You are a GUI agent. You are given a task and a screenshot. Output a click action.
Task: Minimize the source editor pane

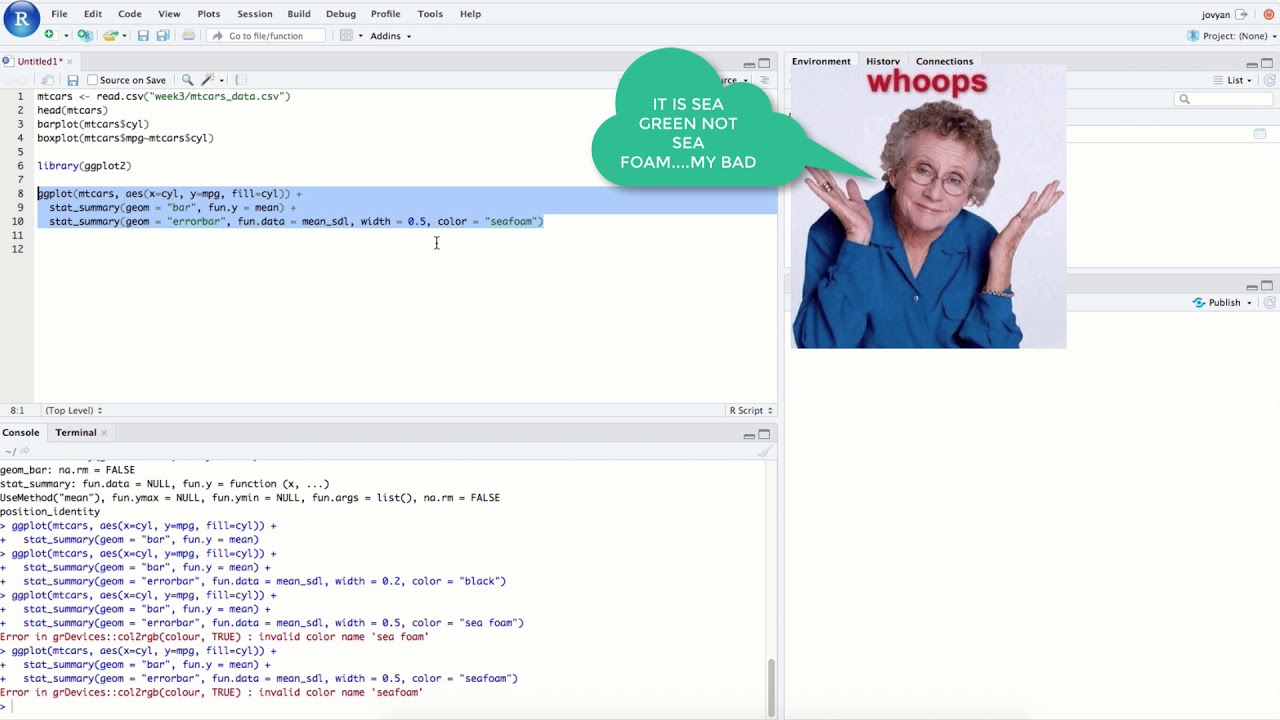(x=749, y=63)
